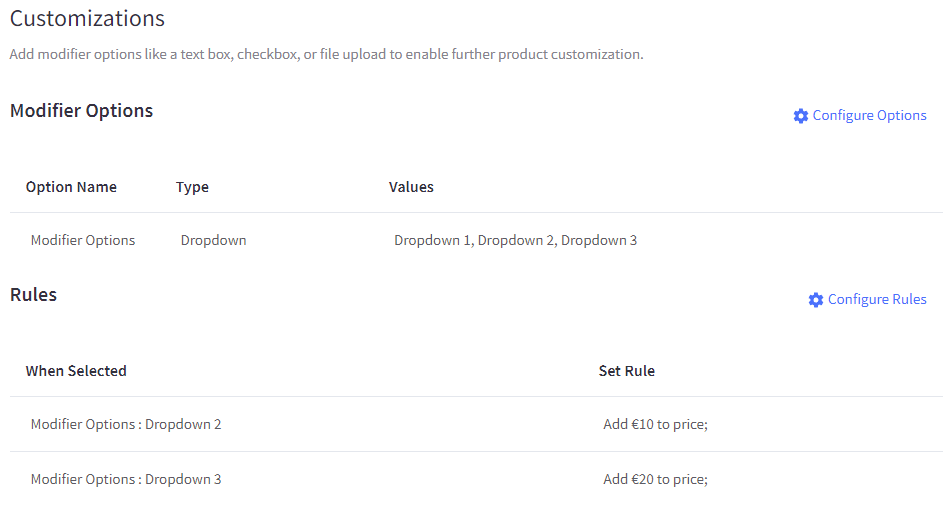
Task: Click the Customizations page heading
Action: click(87, 19)
